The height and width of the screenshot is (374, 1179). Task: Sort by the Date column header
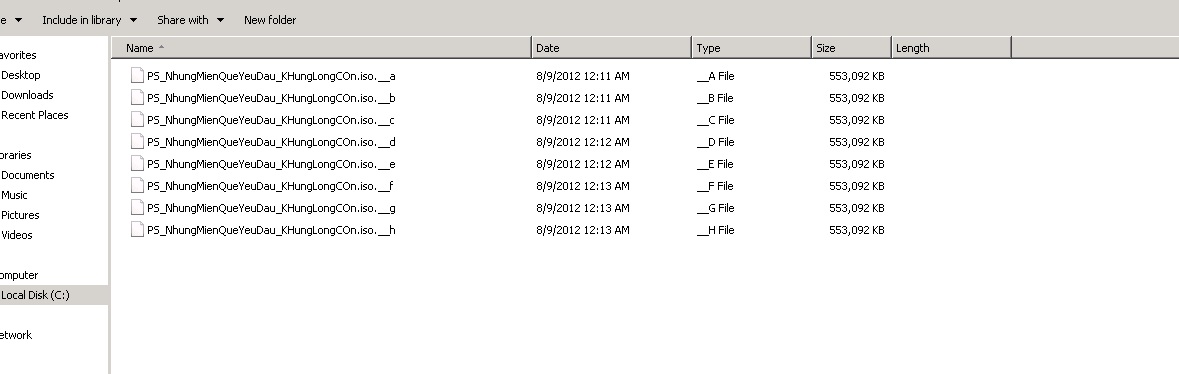(x=611, y=47)
